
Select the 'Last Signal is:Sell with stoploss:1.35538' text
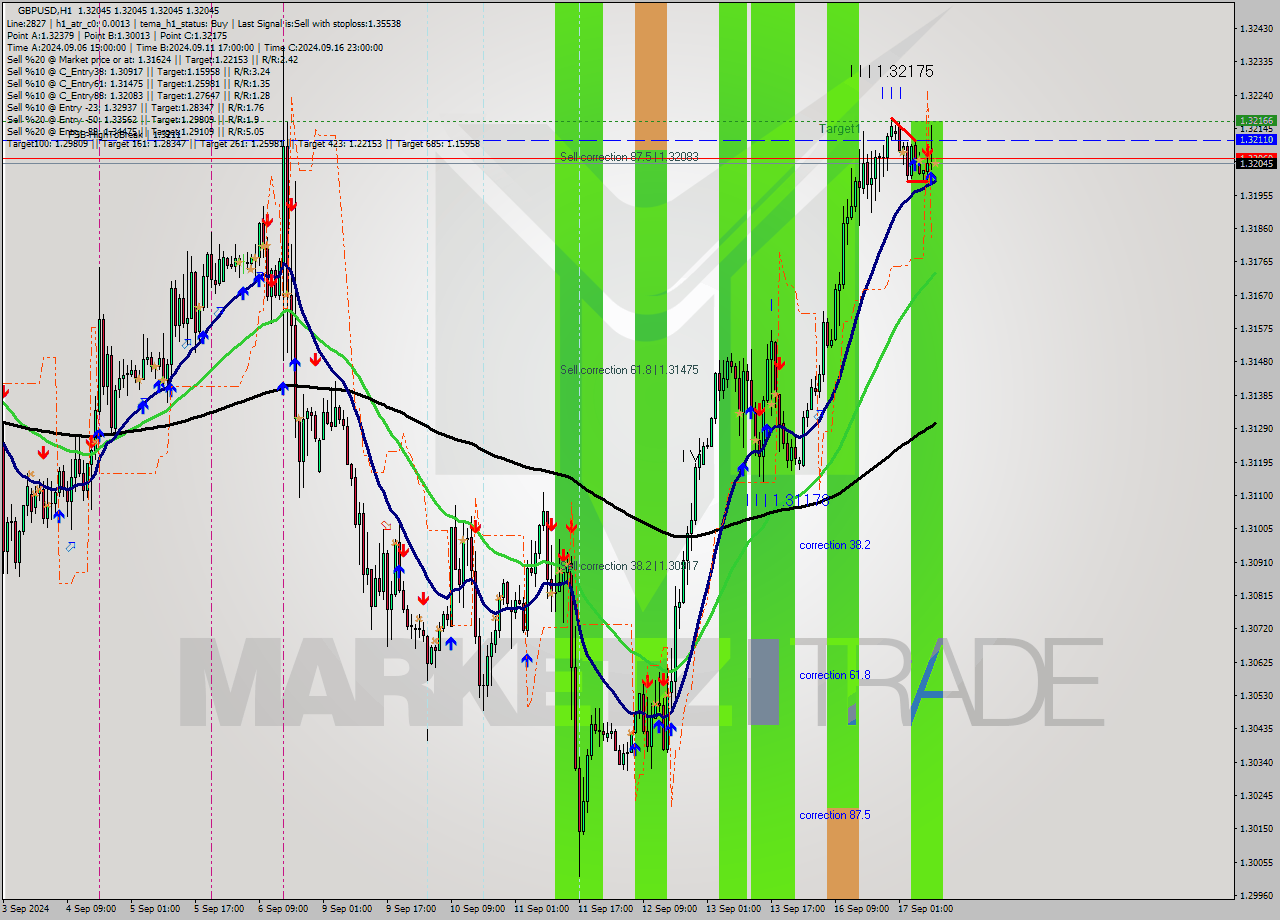[317, 23]
